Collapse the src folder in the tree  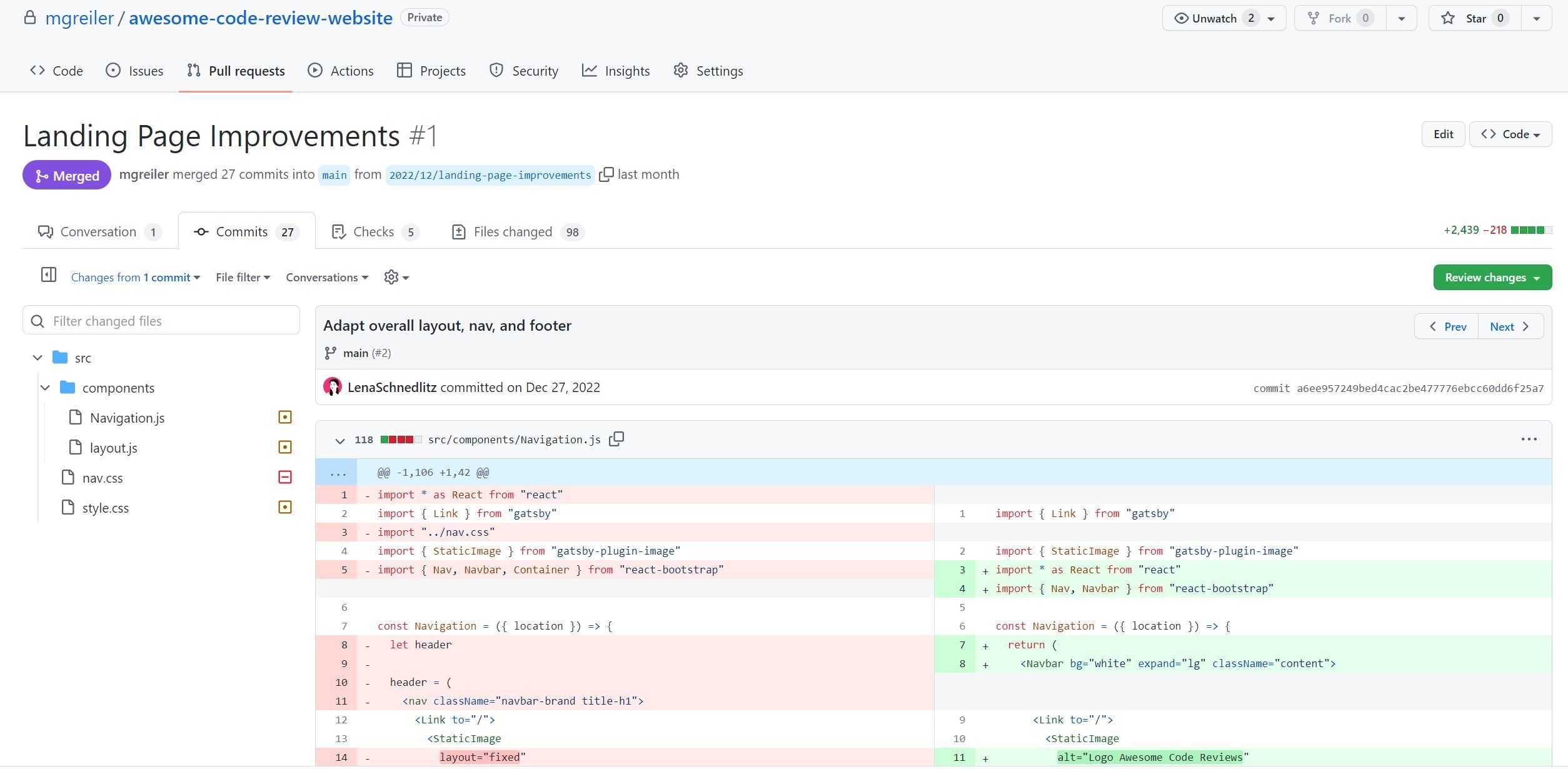click(x=38, y=358)
